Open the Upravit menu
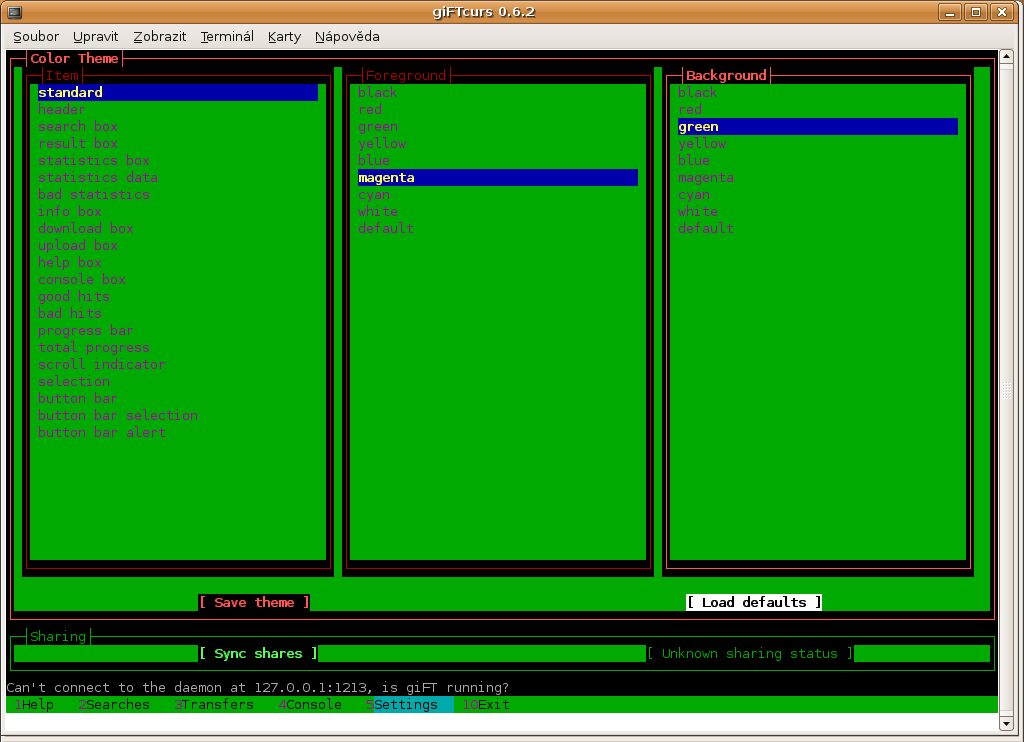The height and width of the screenshot is (742, 1024). [95, 37]
